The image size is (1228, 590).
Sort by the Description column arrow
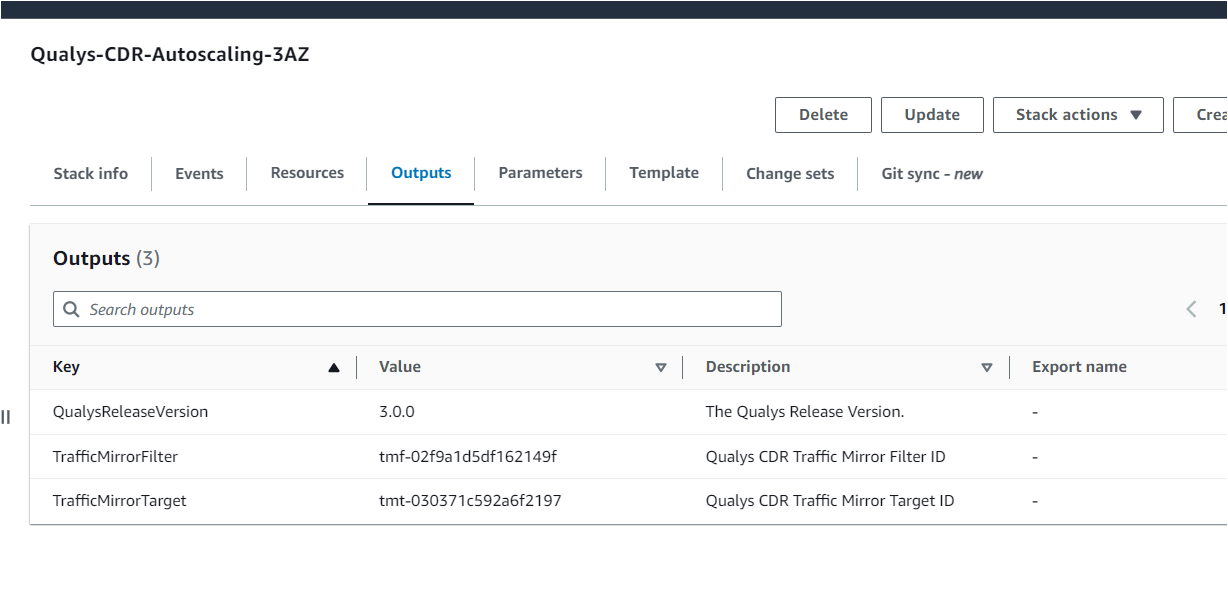point(987,368)
